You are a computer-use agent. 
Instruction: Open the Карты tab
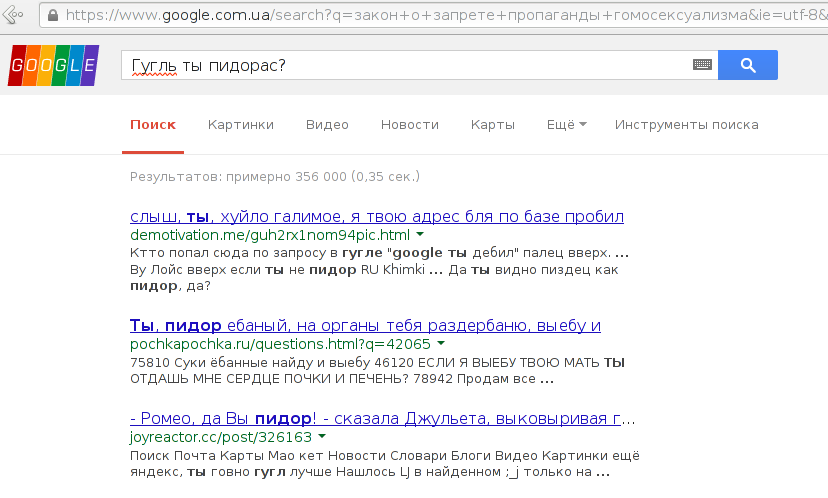(x=493, y=125)
